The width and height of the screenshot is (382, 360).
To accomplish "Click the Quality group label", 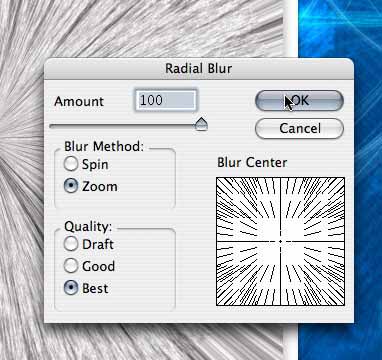I will click(x=88, y=227).
